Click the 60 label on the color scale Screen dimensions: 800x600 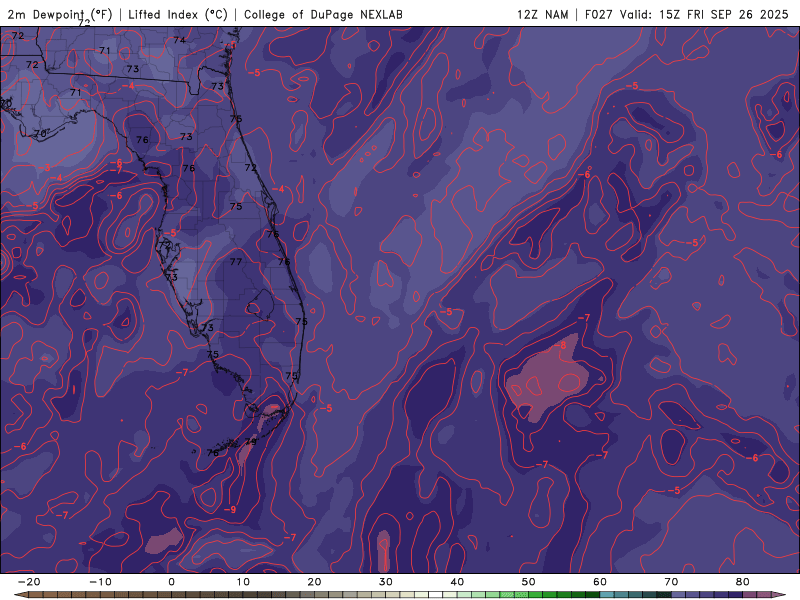tap(600, 582)
